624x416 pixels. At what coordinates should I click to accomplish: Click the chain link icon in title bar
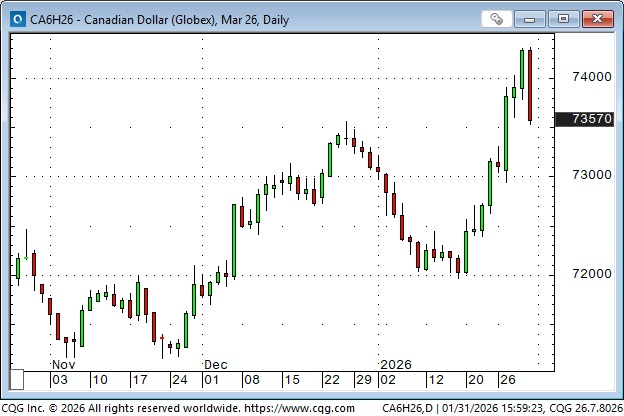tap(497, 19)
